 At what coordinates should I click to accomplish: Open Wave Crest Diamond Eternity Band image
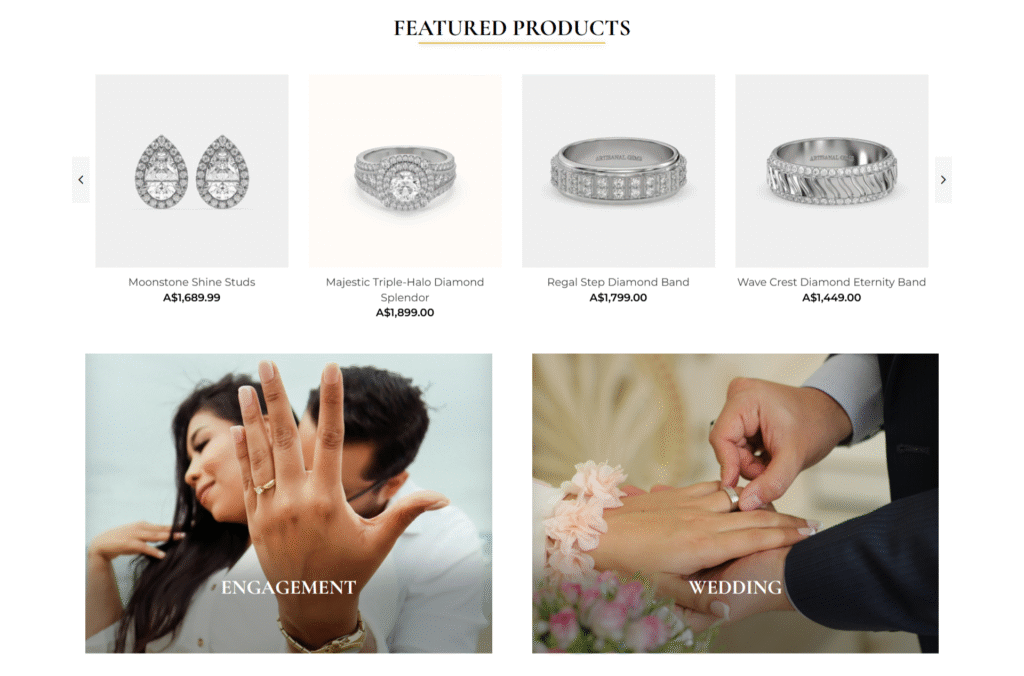(832, 170)
